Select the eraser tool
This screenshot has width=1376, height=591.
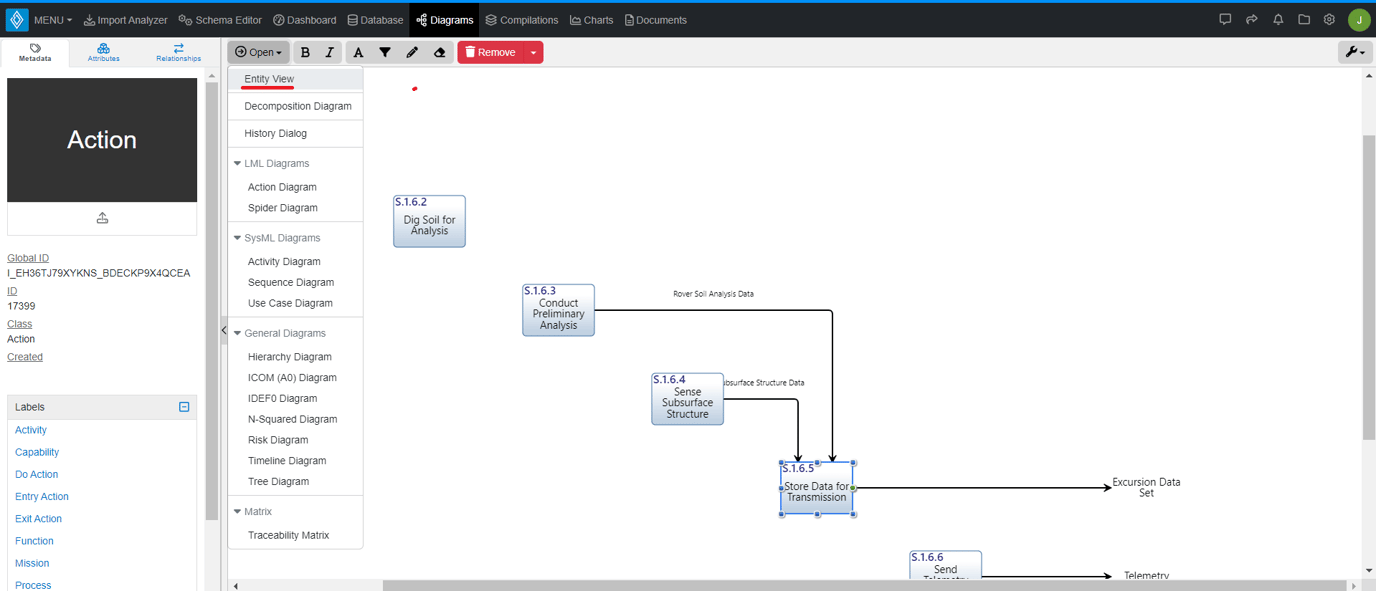tap(439, 52)
